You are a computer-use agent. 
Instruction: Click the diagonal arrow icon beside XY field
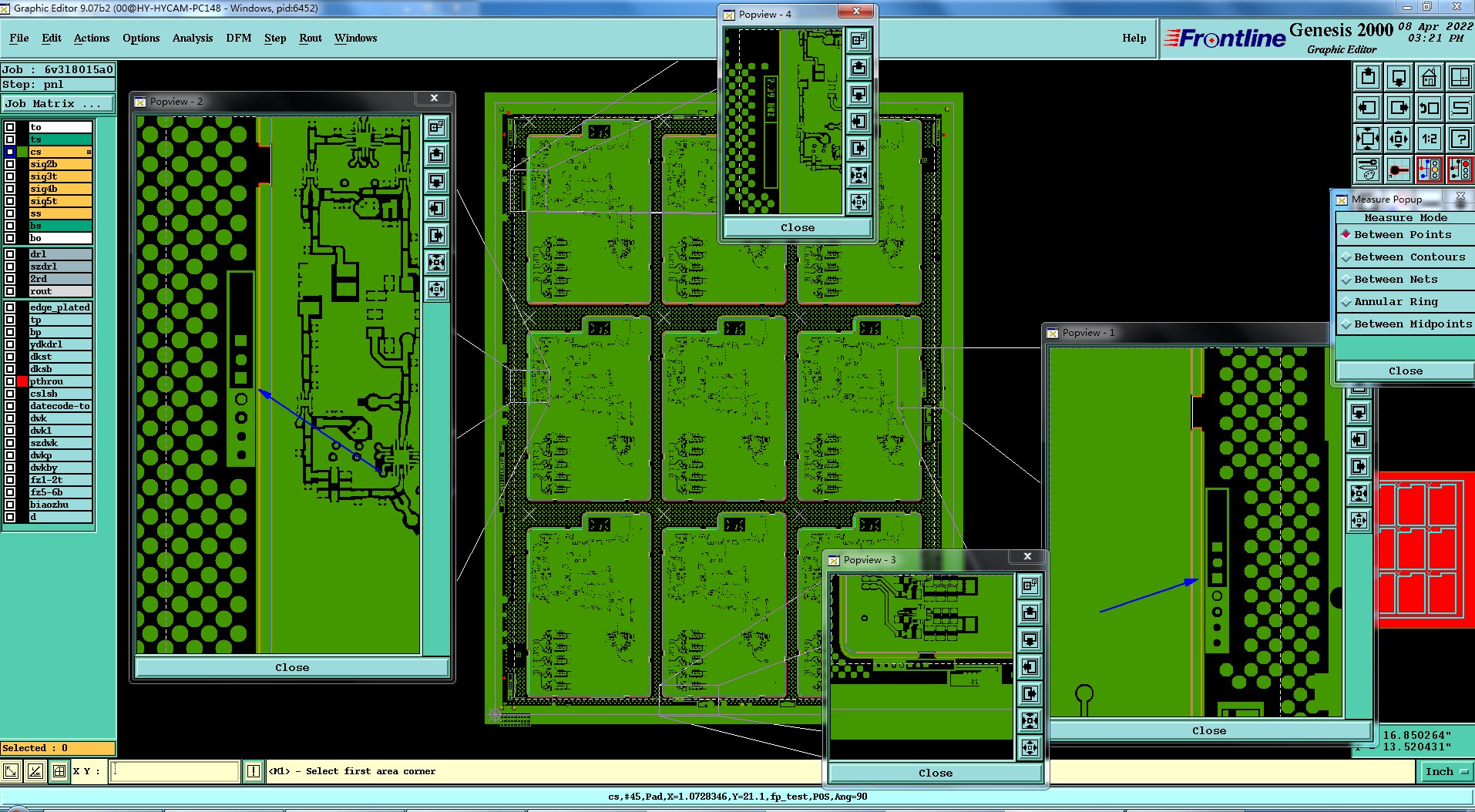coord(12,770)
